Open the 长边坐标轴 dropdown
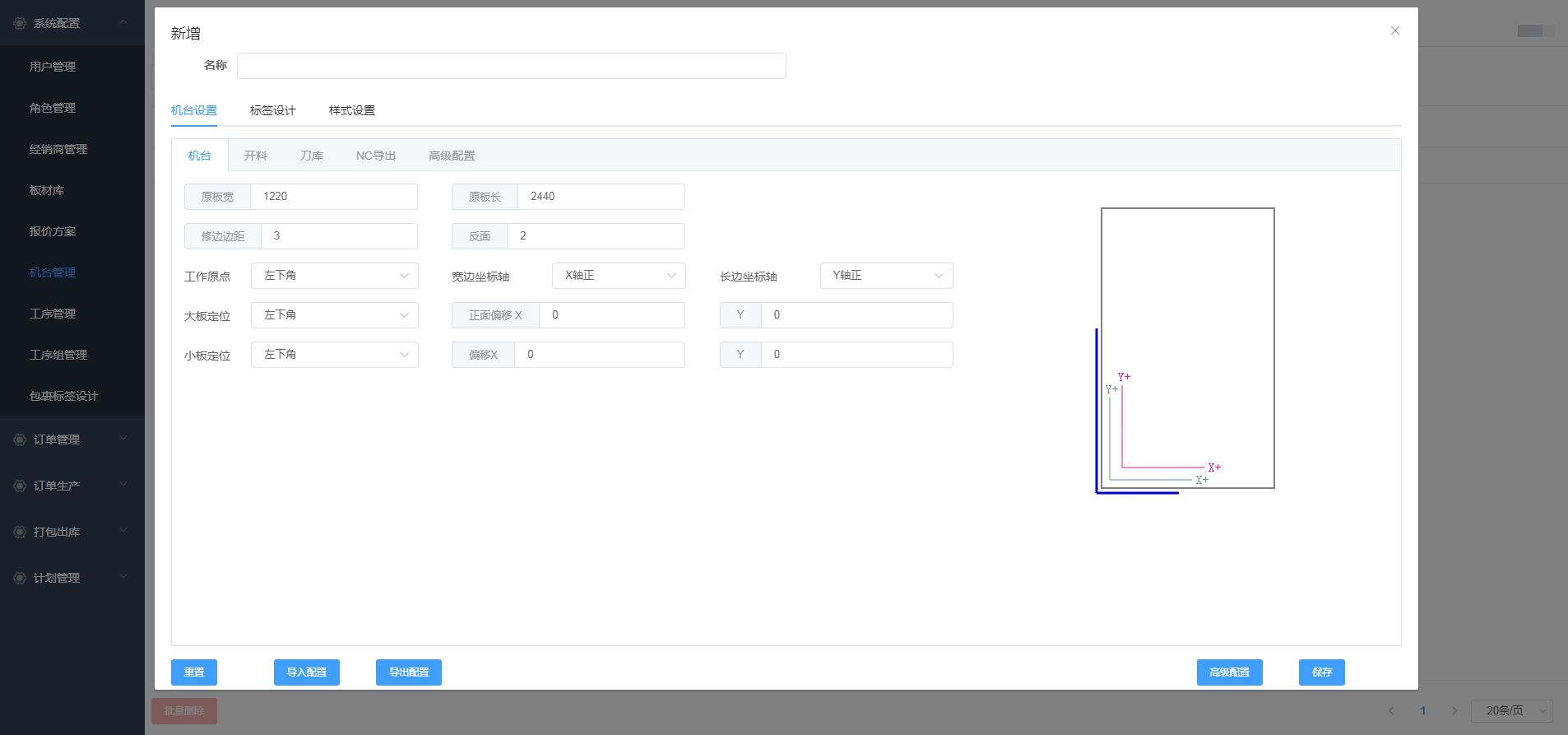 coord(886,276)
